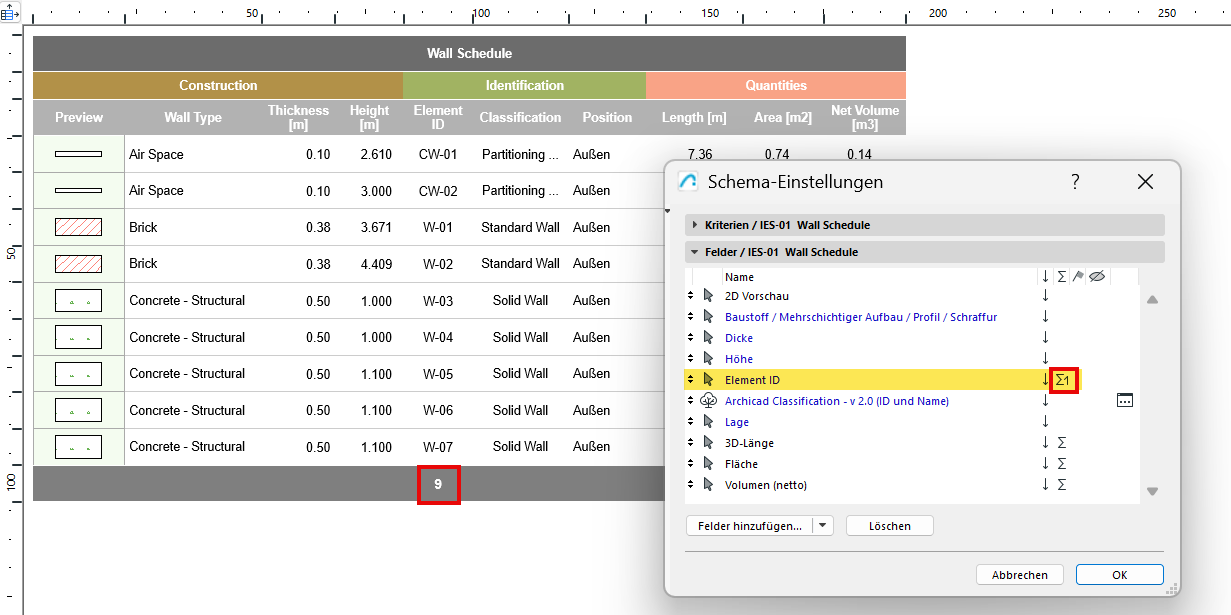Toggle sort arrow in the 3D-Länge row

pos(1045,443)
